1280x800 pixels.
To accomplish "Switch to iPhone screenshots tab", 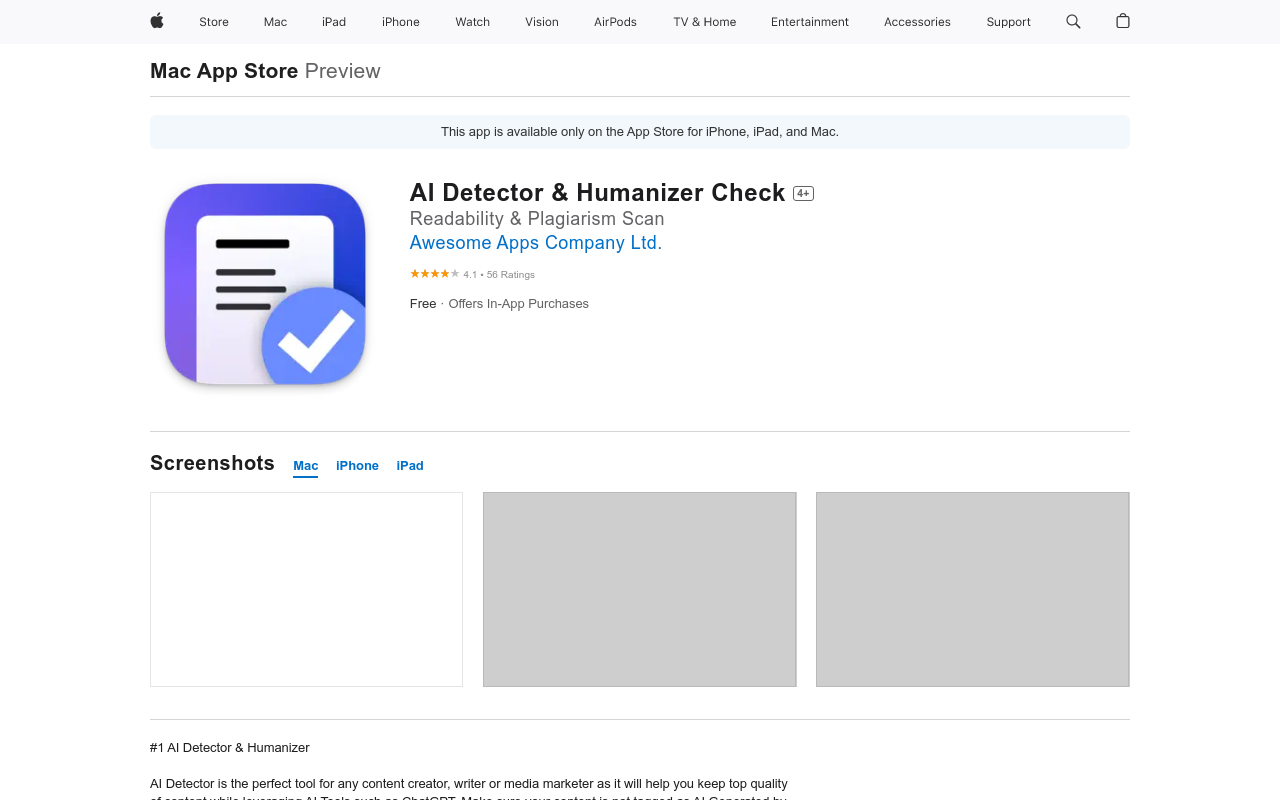I will coord(357,466).
